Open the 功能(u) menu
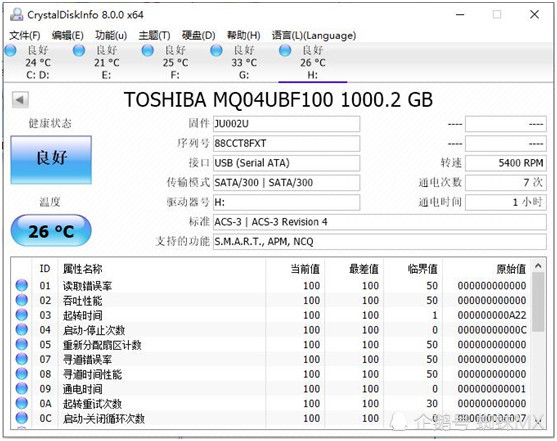 click(111, 35)
